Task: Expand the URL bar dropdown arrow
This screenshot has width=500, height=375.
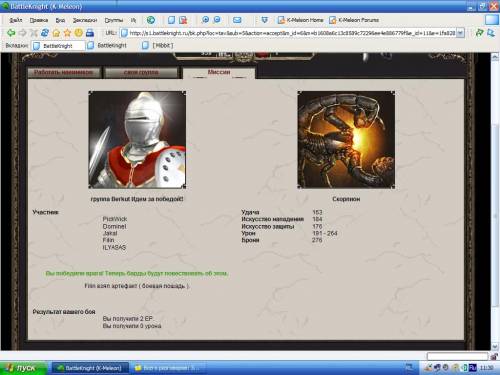Action: [x=460, y=33]
